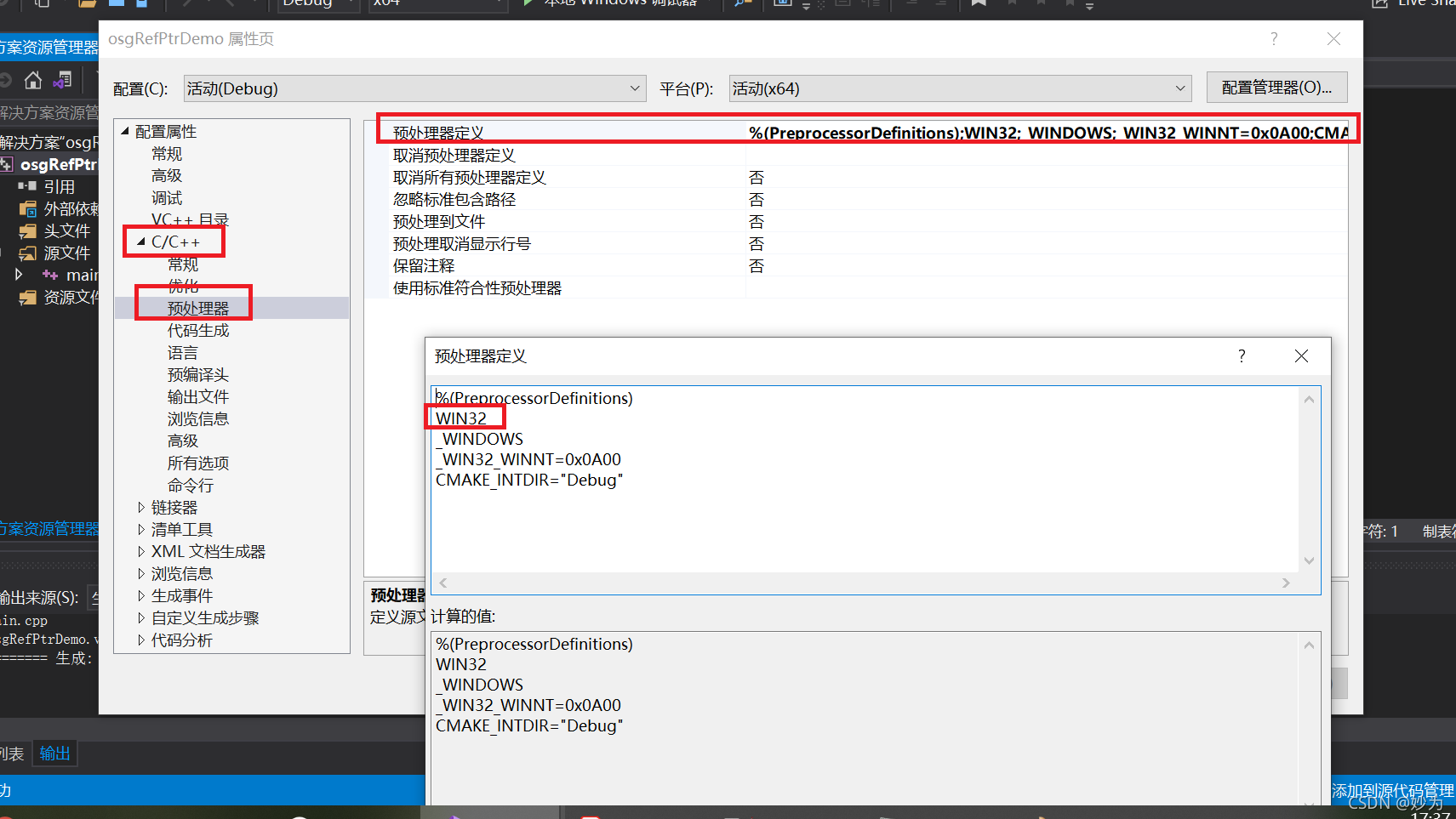This screenshot has width=1456, height=819.
Task: Collapse the C/C++ tree node
Action: coord(141,242)
